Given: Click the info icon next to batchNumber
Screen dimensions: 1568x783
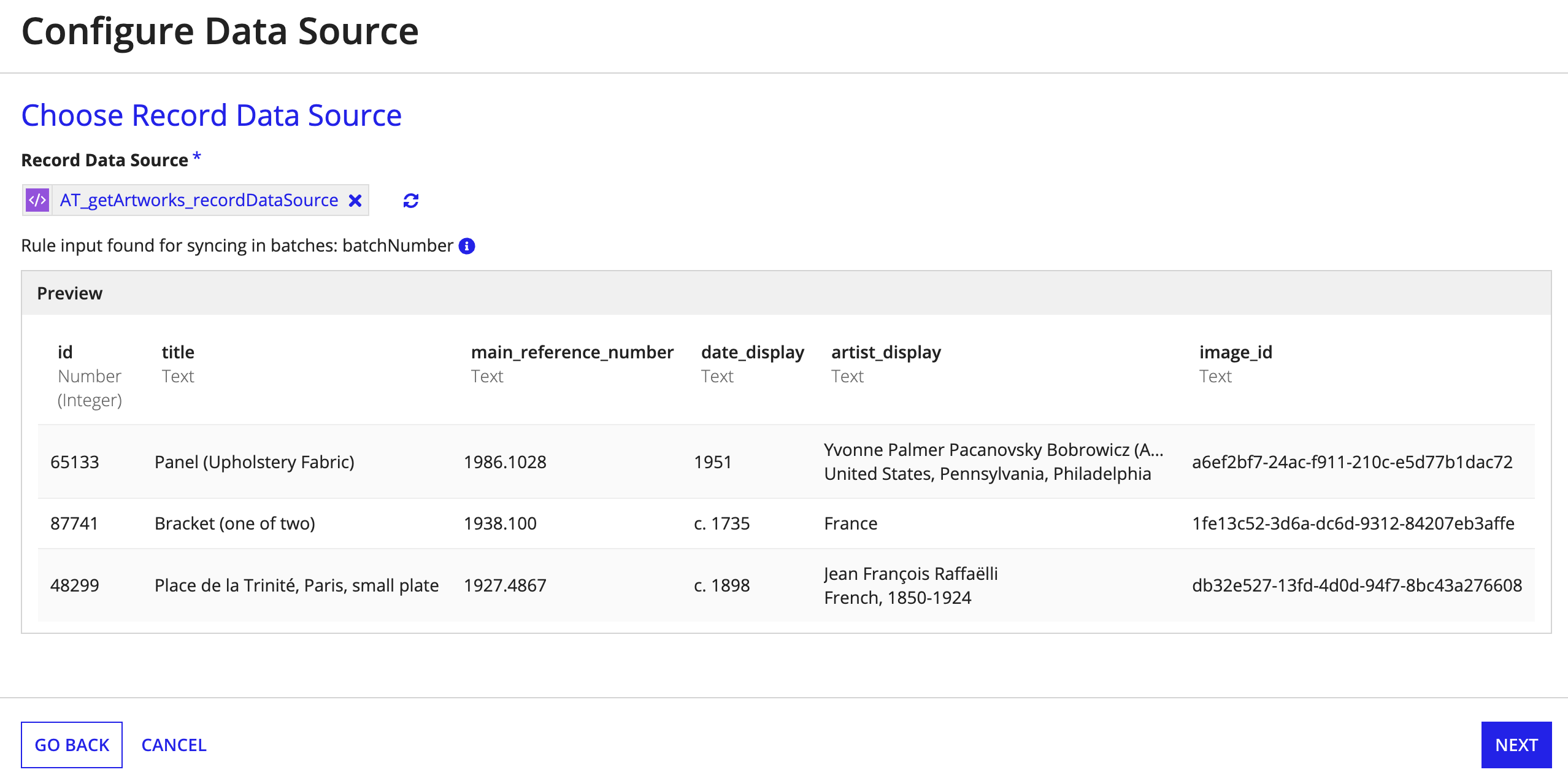Looking at the screenshot, I should (x=467, y=246).
